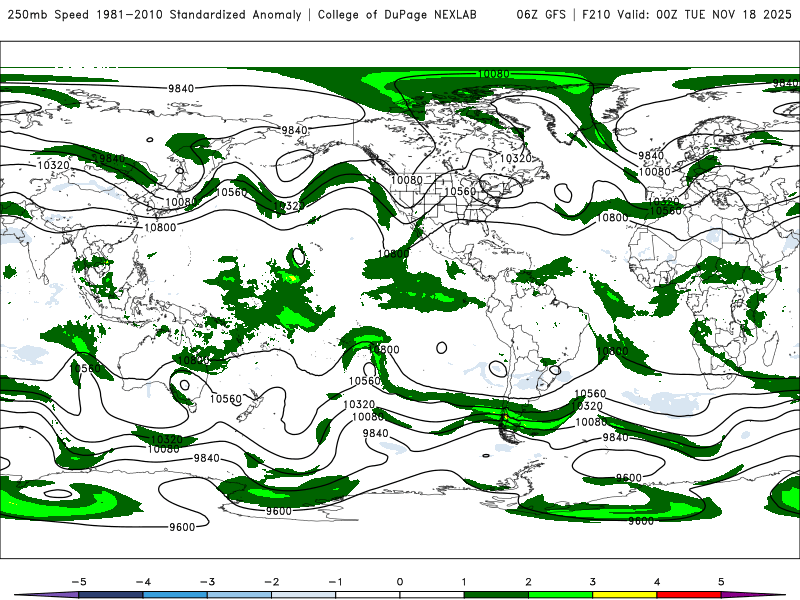The height and width of the screenshot is (600, 800).
Task: Click '1981-2010 Standardized Anomaly' in the title
Action: (x=198, y=15)
